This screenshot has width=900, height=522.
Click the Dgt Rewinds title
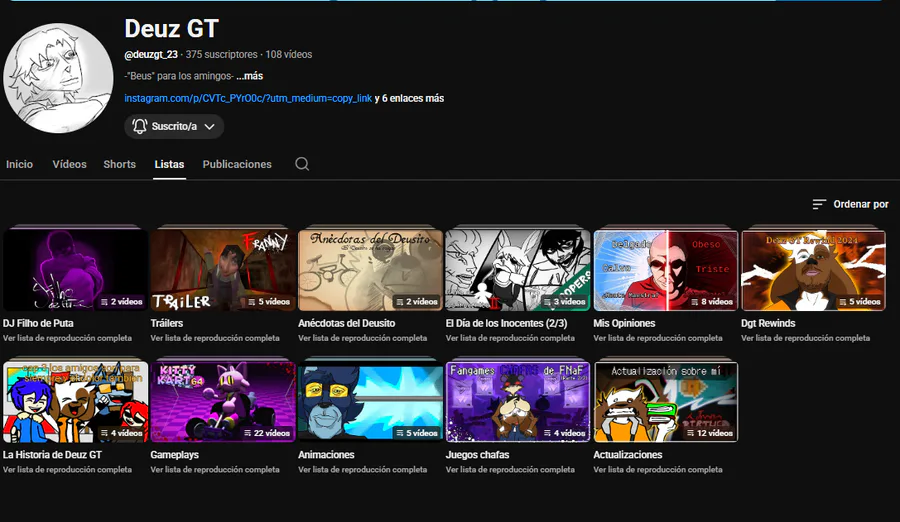768,323
